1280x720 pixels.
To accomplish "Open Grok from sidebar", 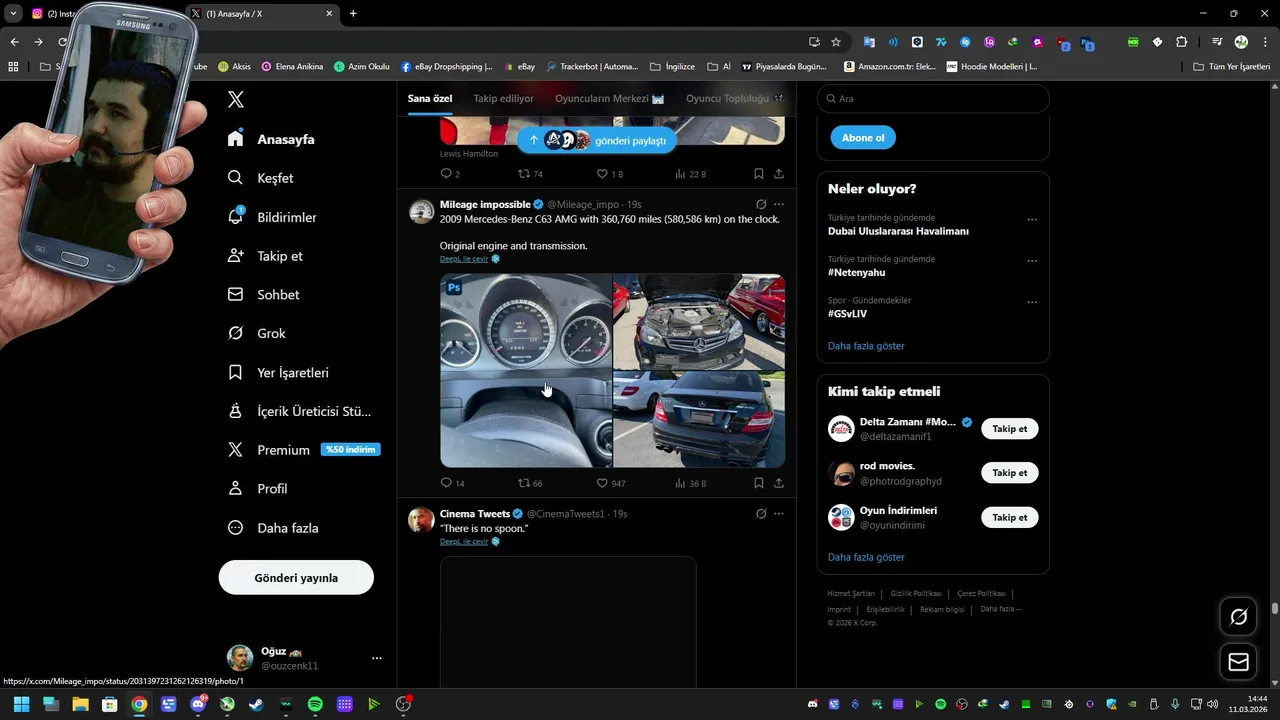I will [256, 333].
